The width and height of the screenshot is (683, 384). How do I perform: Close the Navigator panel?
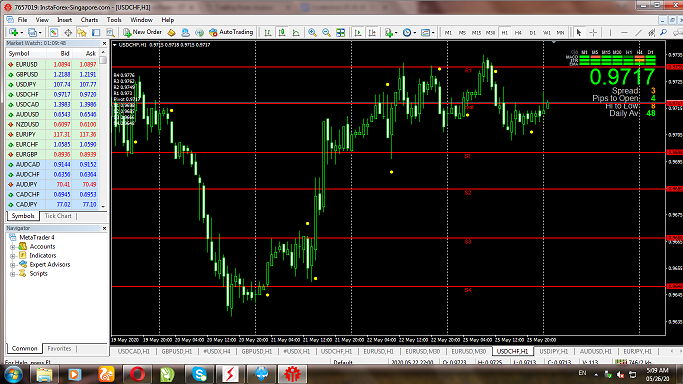click(104, 229)
